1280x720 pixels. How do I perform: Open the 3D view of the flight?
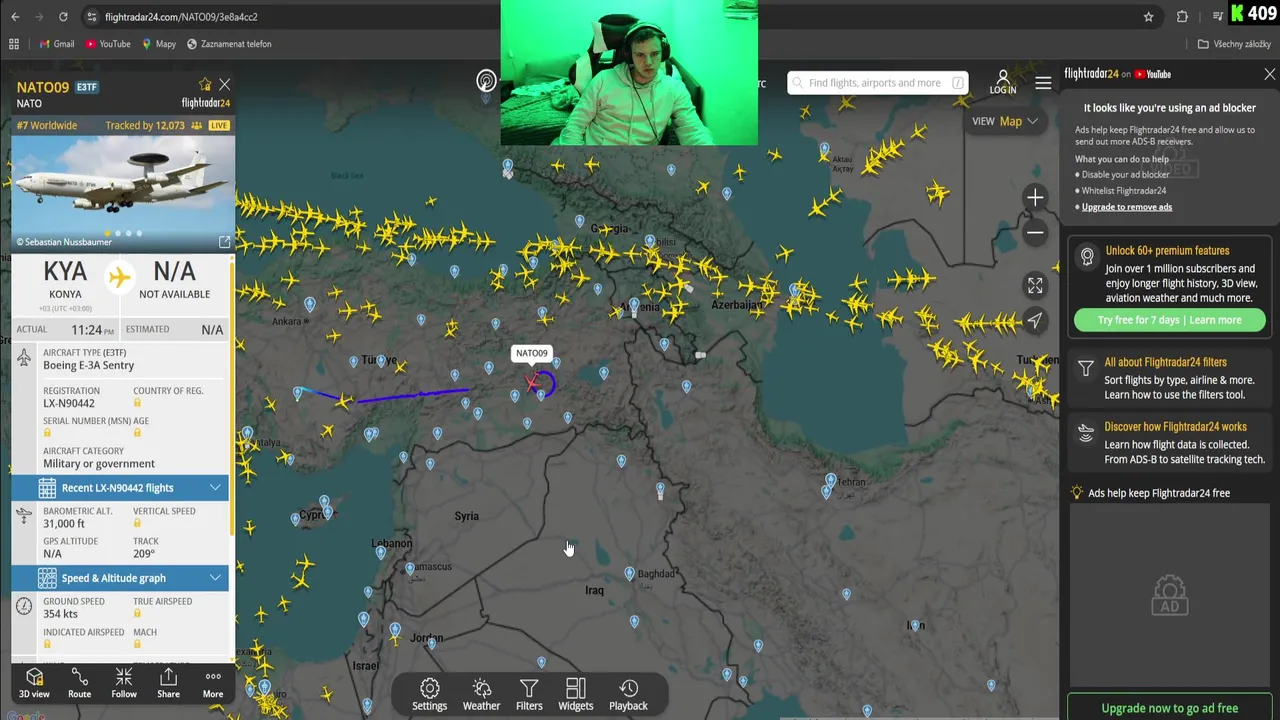(x=34, y=683)
